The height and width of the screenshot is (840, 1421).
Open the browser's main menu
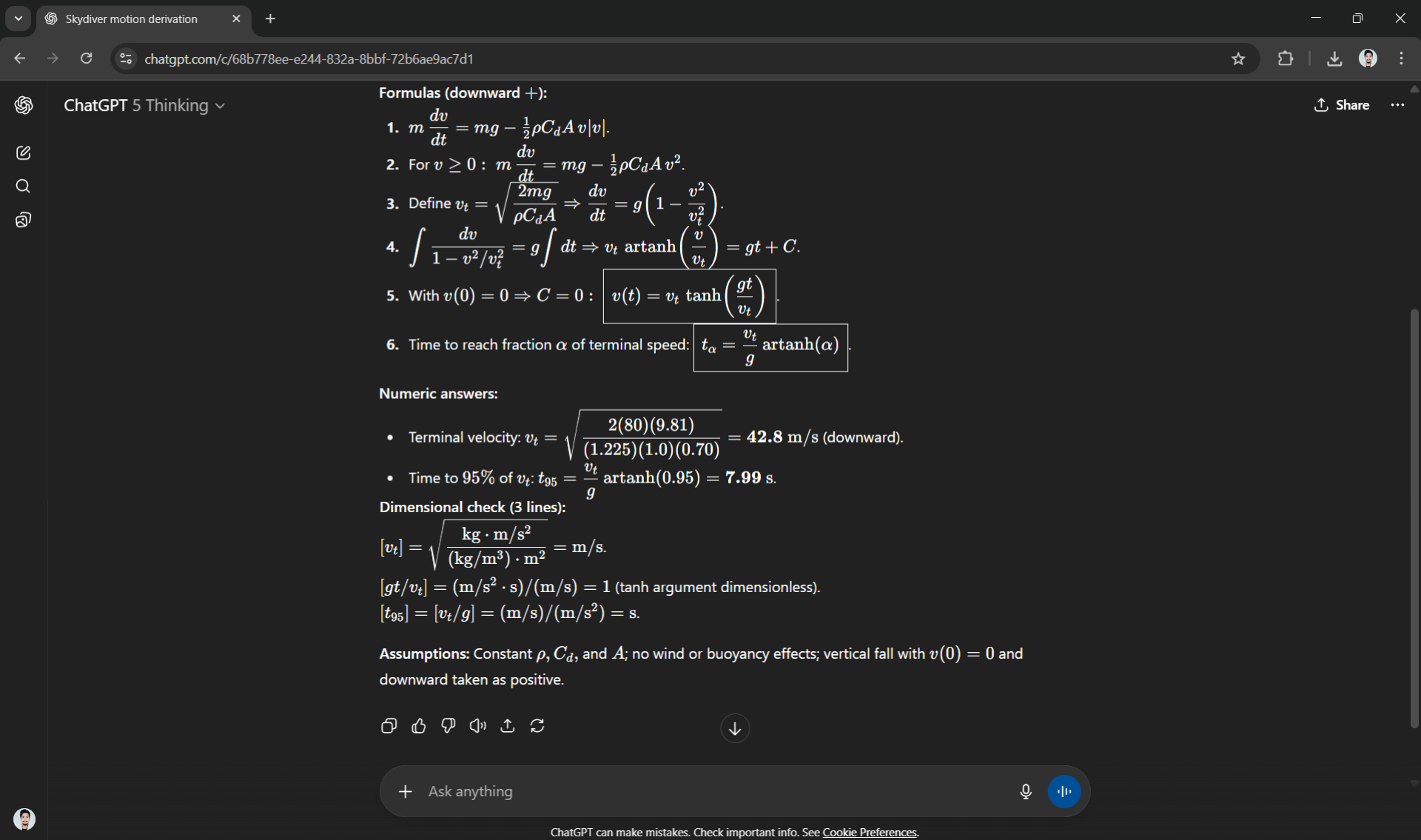tap(1401, 58)
